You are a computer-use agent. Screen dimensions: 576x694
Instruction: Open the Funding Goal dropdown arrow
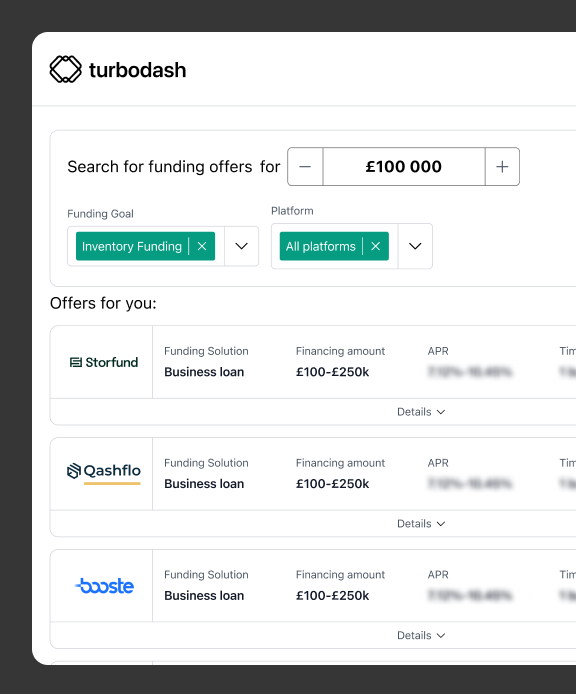coord(241,246)
